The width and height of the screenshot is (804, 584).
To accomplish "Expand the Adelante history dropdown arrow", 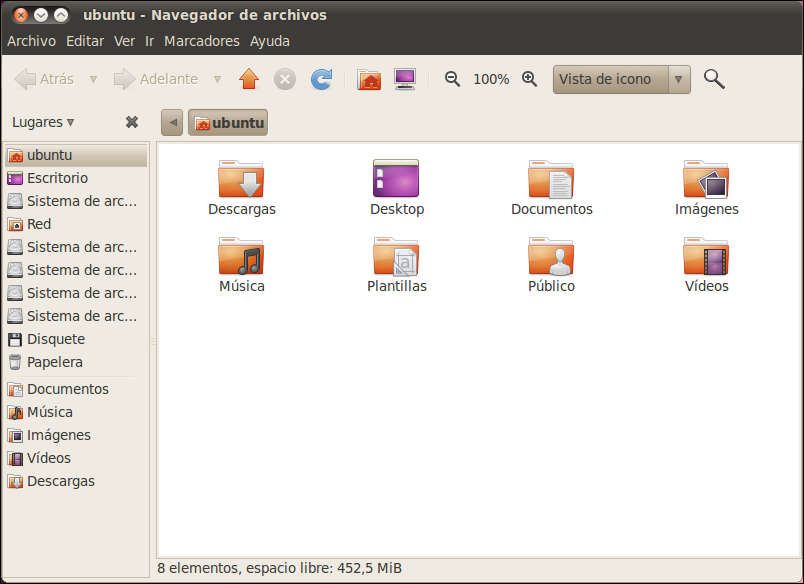I will (217, 79).
